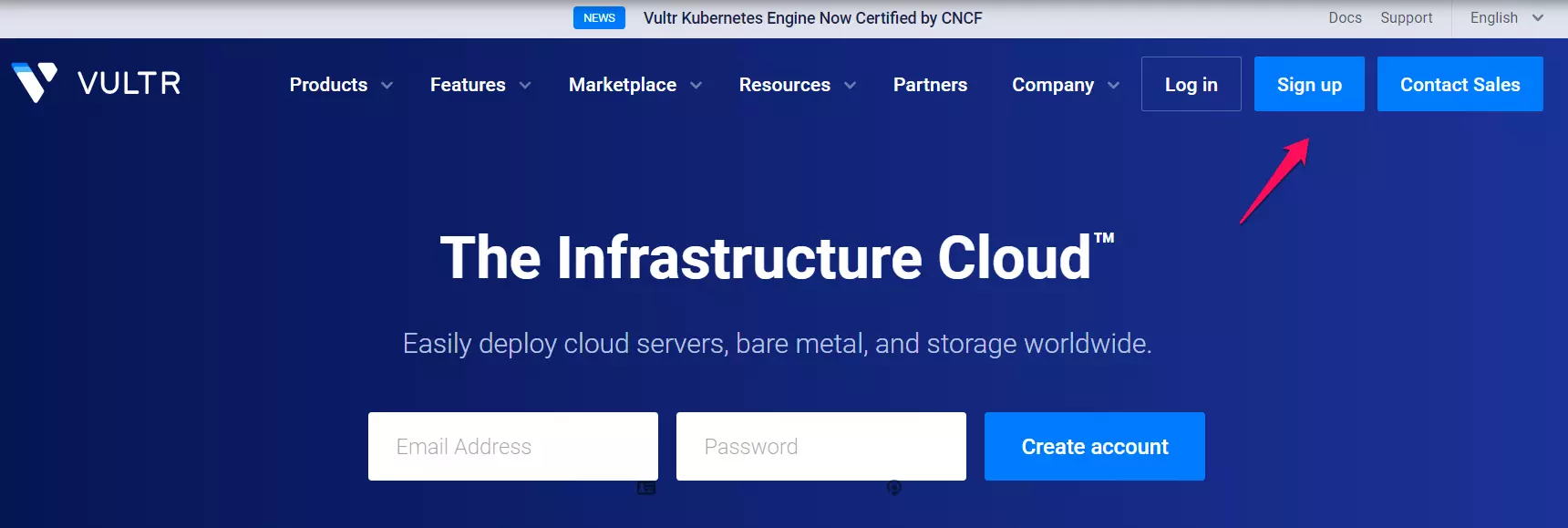Screen dimensions: 1568x528
Task: Expand the Resources chevron arrow
Action: [850, 86]
